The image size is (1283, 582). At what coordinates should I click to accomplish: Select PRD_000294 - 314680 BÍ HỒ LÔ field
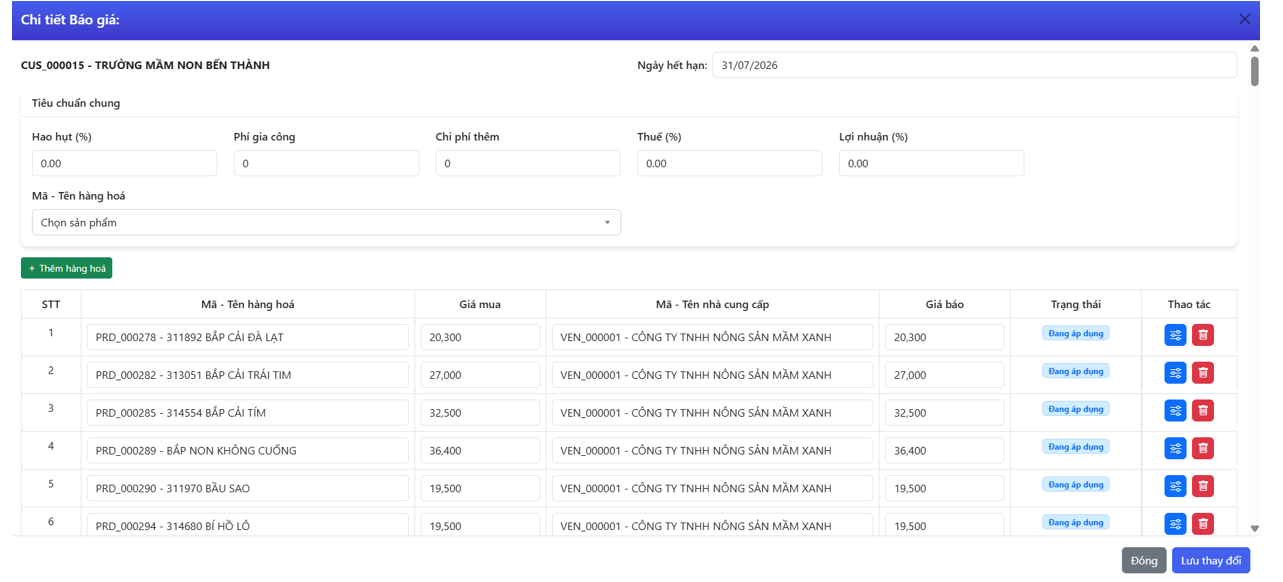248,525
